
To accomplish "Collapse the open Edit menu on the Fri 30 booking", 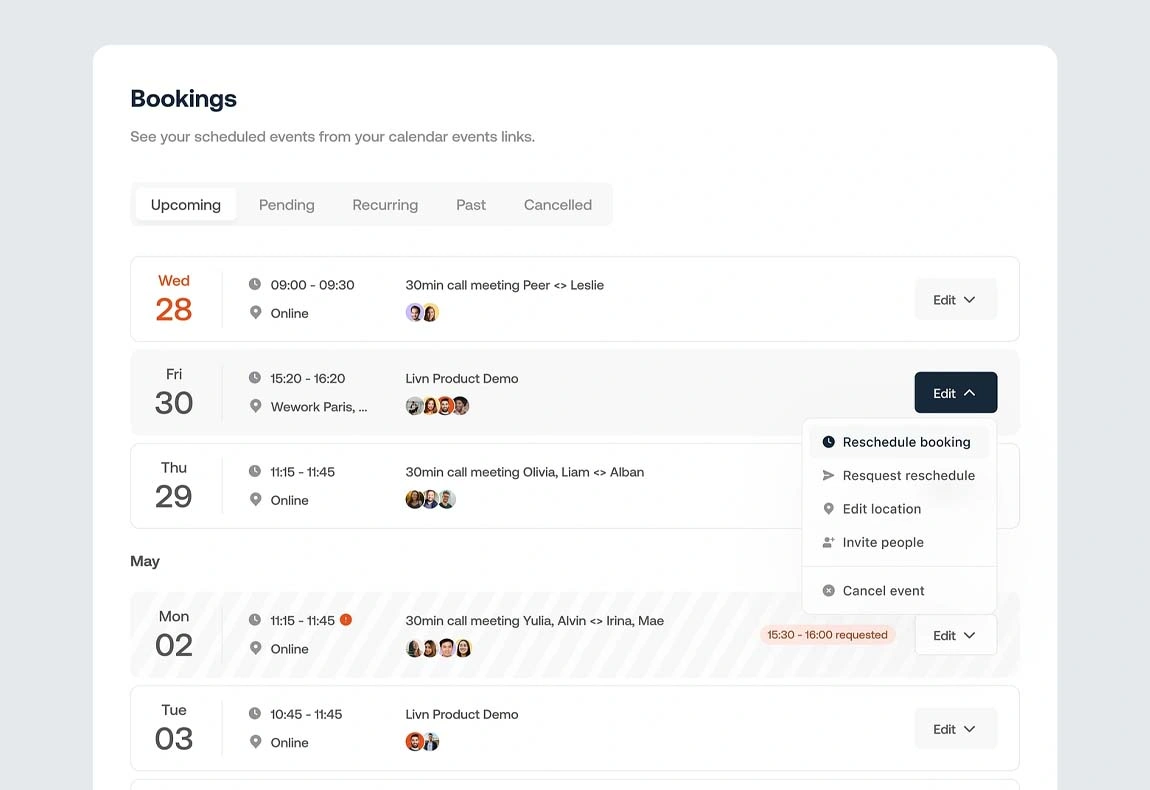I will pos(955,392).
